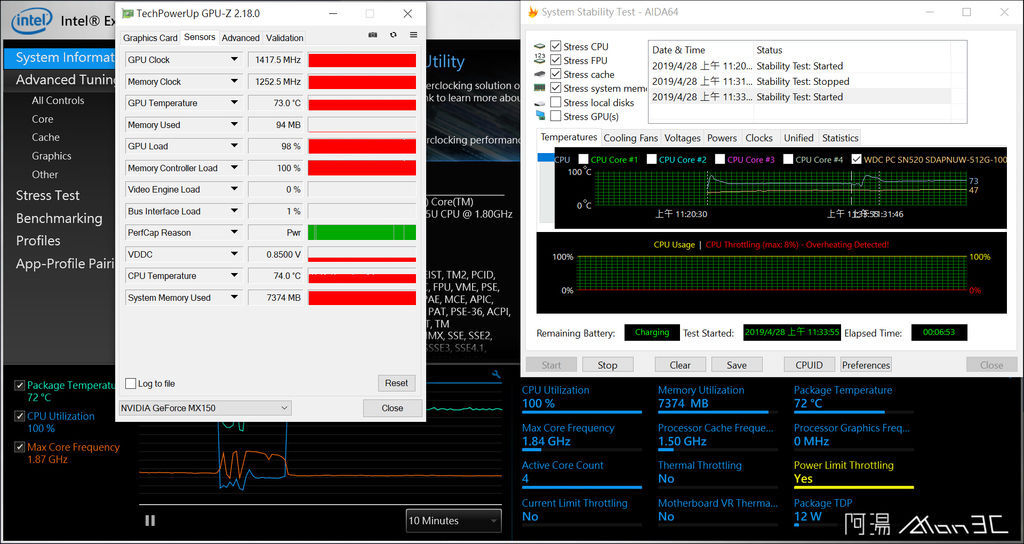Open AIDA64 Statistics tab
Viewport: 1024px width, 544px height.
coord(840,138)
